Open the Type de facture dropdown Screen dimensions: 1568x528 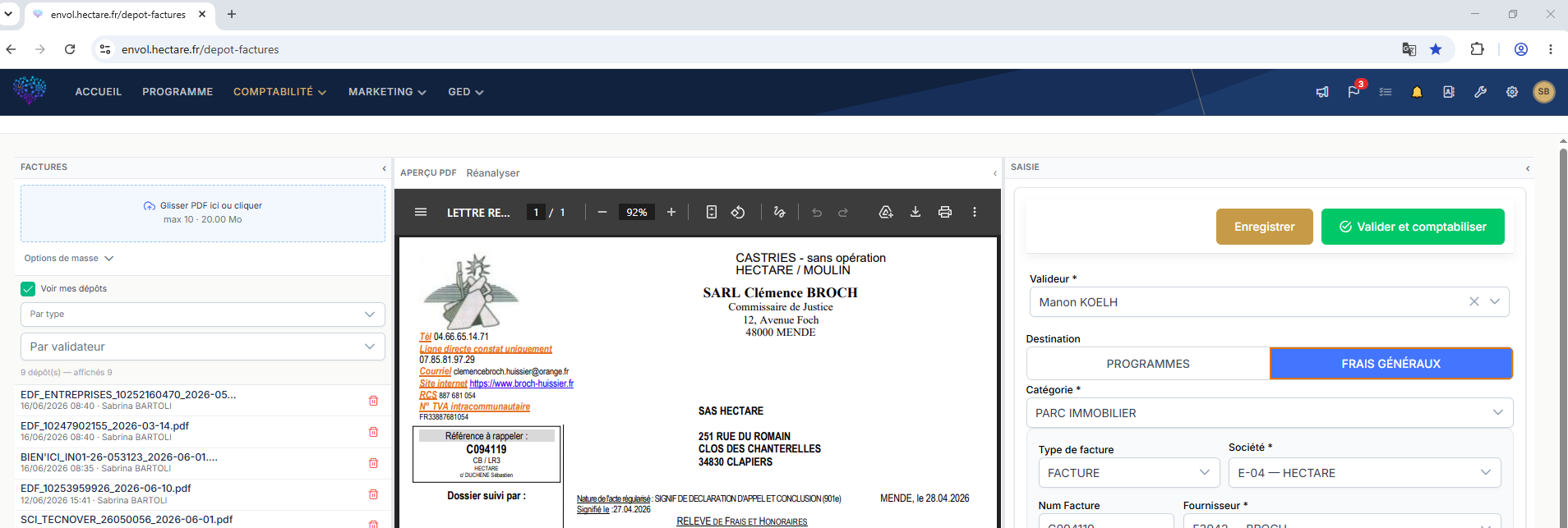1129,473
